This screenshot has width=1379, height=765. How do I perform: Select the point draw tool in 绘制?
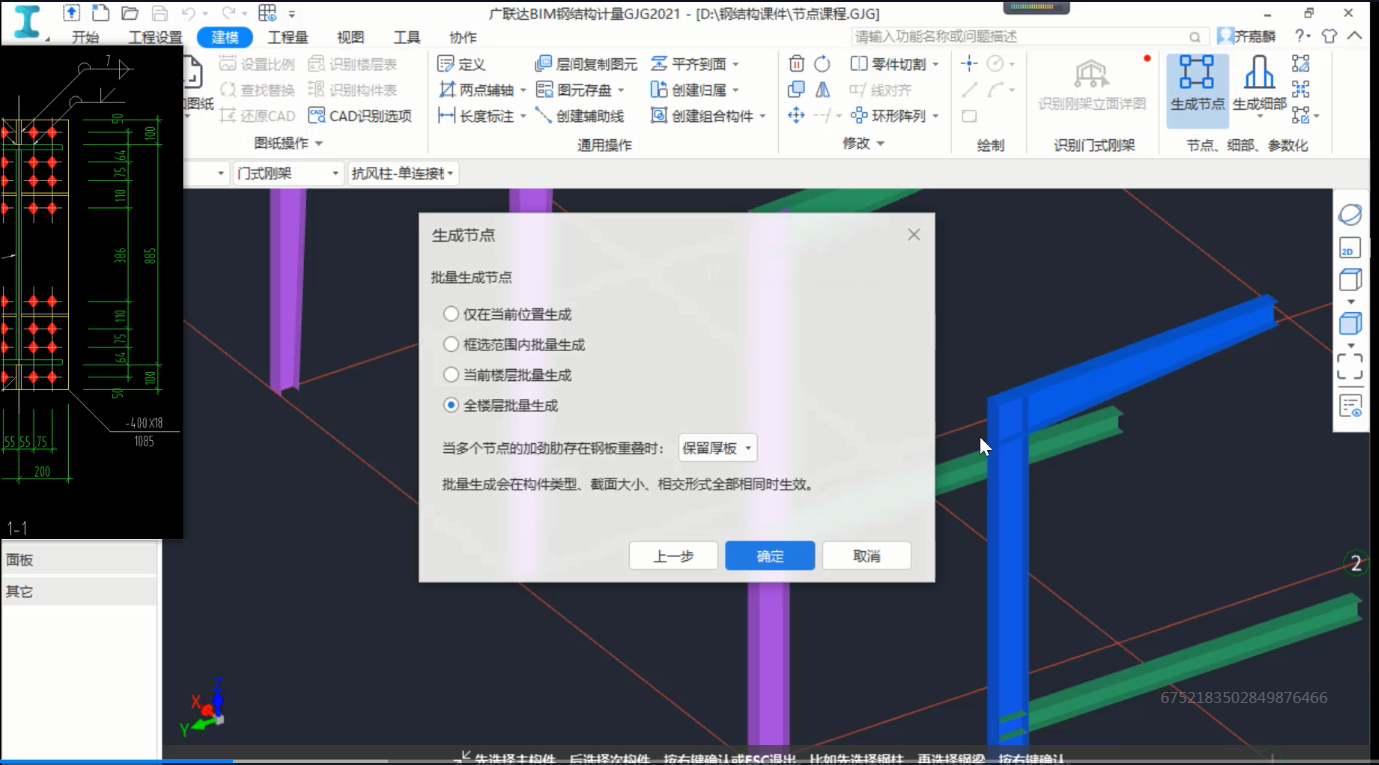coord(969,64)
